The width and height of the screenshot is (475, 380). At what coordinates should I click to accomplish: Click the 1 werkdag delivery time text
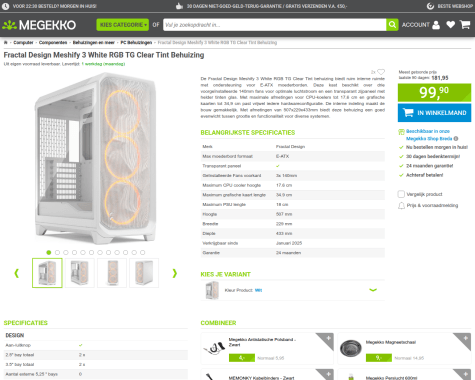[103, 64]
